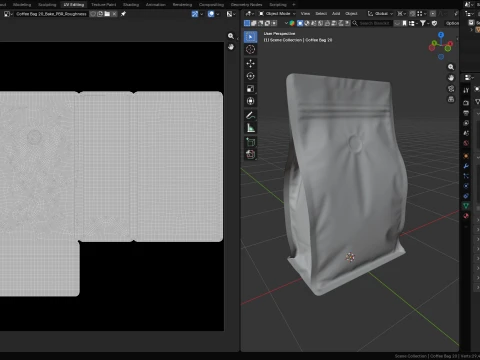Select the Move tool in viewport toolbar
This screenshot has height=360, width=480.
coord(251,63)
